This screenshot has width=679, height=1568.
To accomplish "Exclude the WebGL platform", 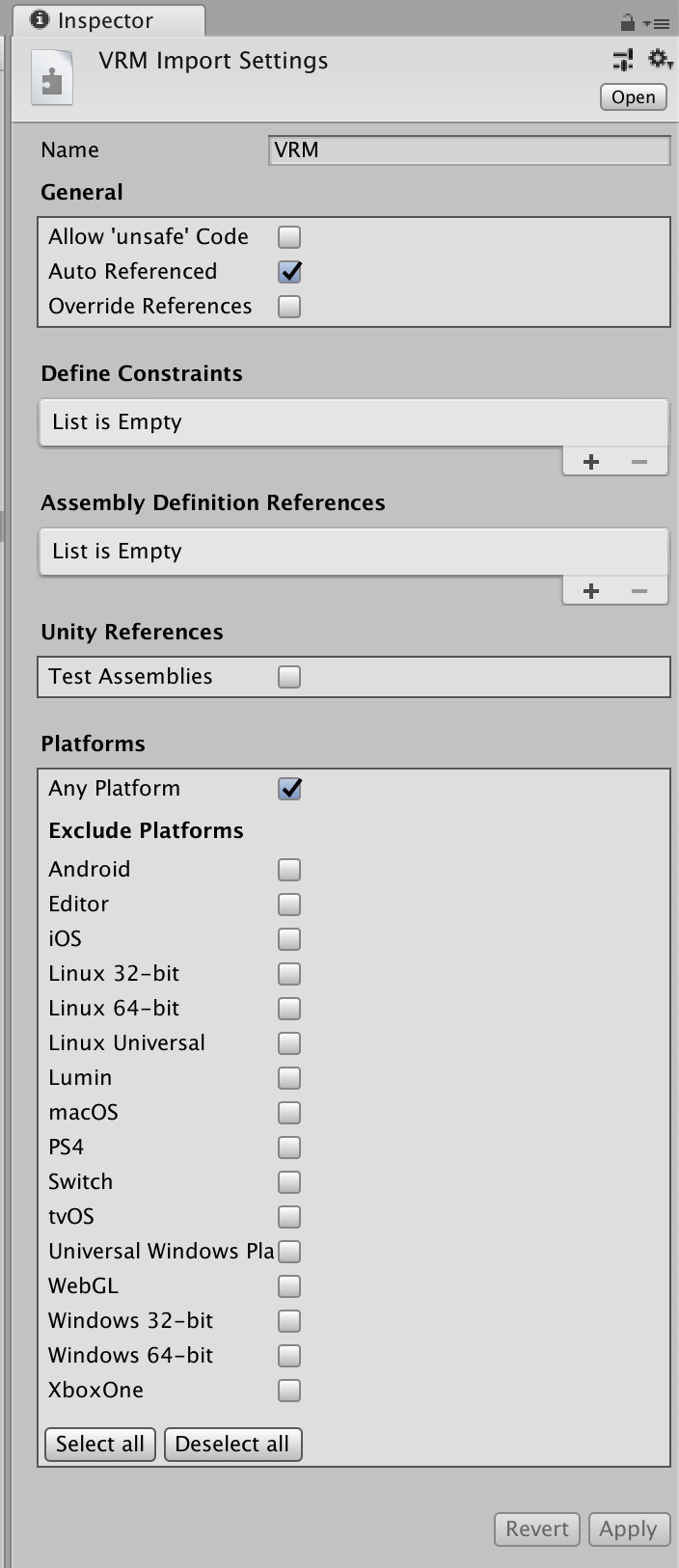I will click(289, 1285).
